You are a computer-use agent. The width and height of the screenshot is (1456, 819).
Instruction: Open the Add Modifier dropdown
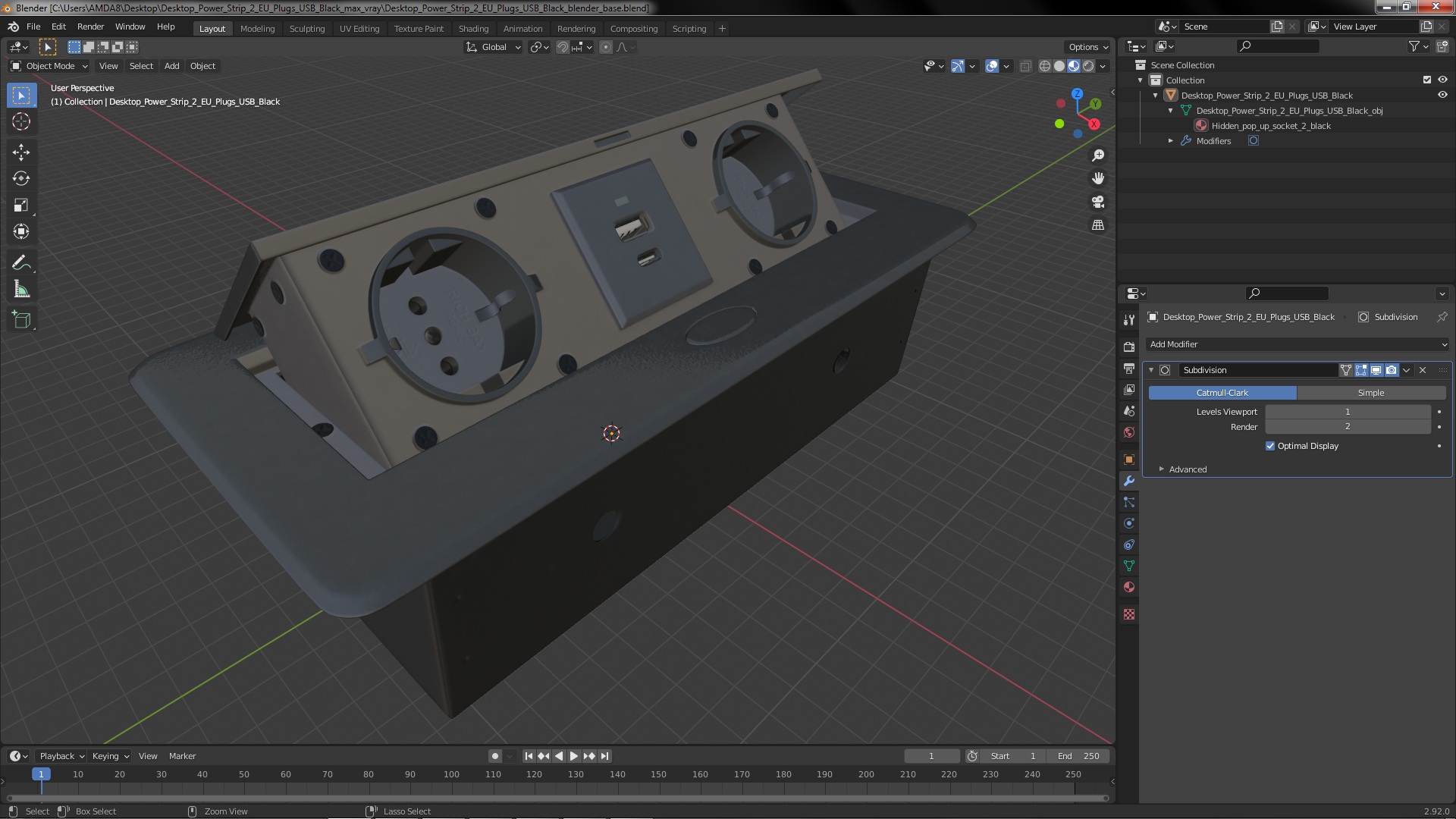click(x=1298, y=344)
